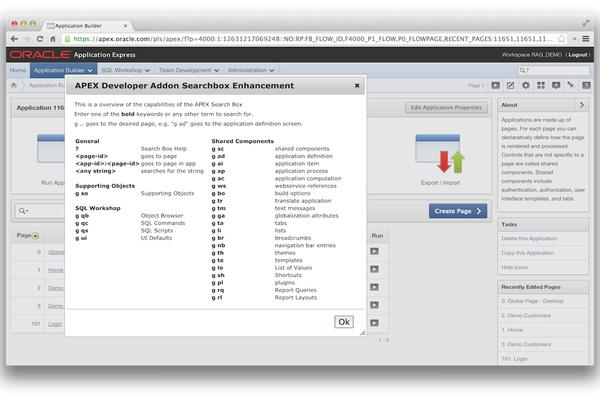Click 'g ad' keyword in dialog
The image size is (600, 400).
tap(218, 156)
